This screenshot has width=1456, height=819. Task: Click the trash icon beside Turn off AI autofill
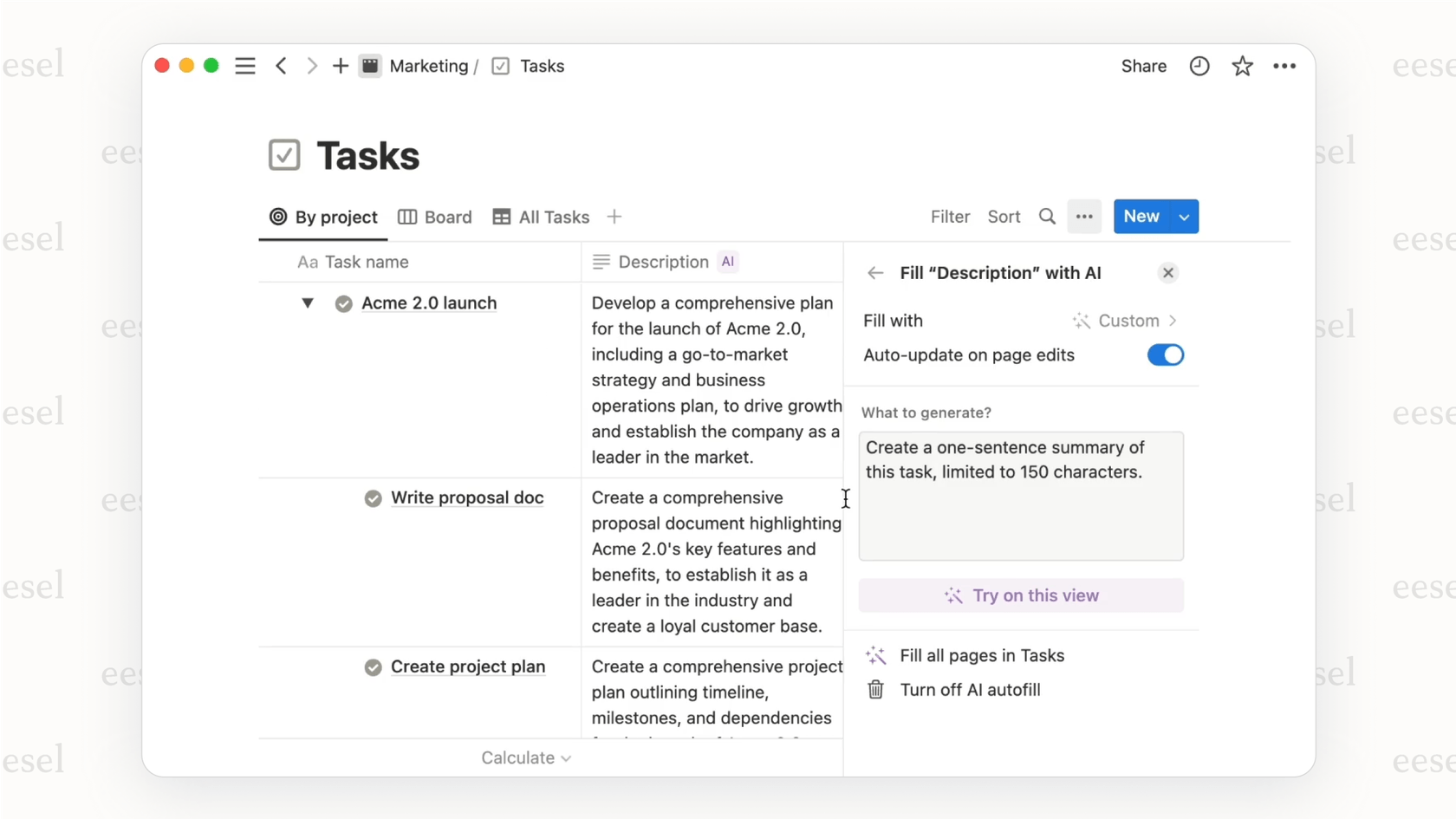pos(875,690)
